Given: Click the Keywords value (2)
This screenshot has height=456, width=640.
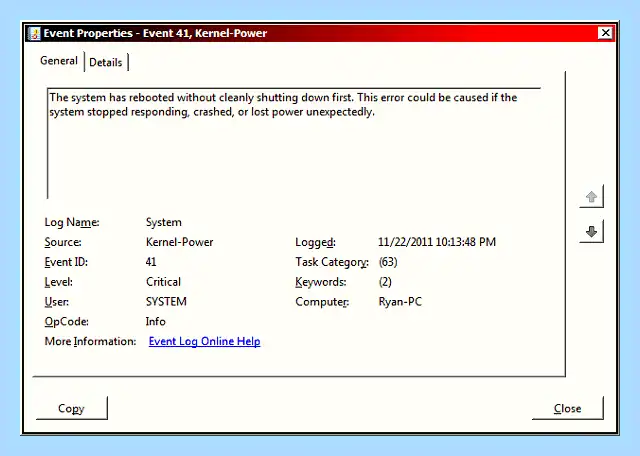Looking at the screenshot, I should click(x=385, y=282).
